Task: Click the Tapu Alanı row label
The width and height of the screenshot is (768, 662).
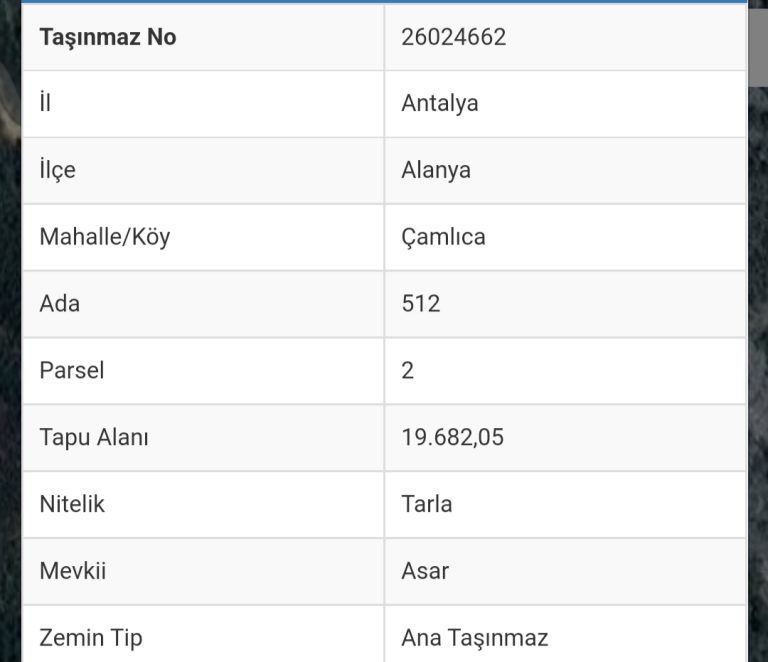Action: [94, 438]
